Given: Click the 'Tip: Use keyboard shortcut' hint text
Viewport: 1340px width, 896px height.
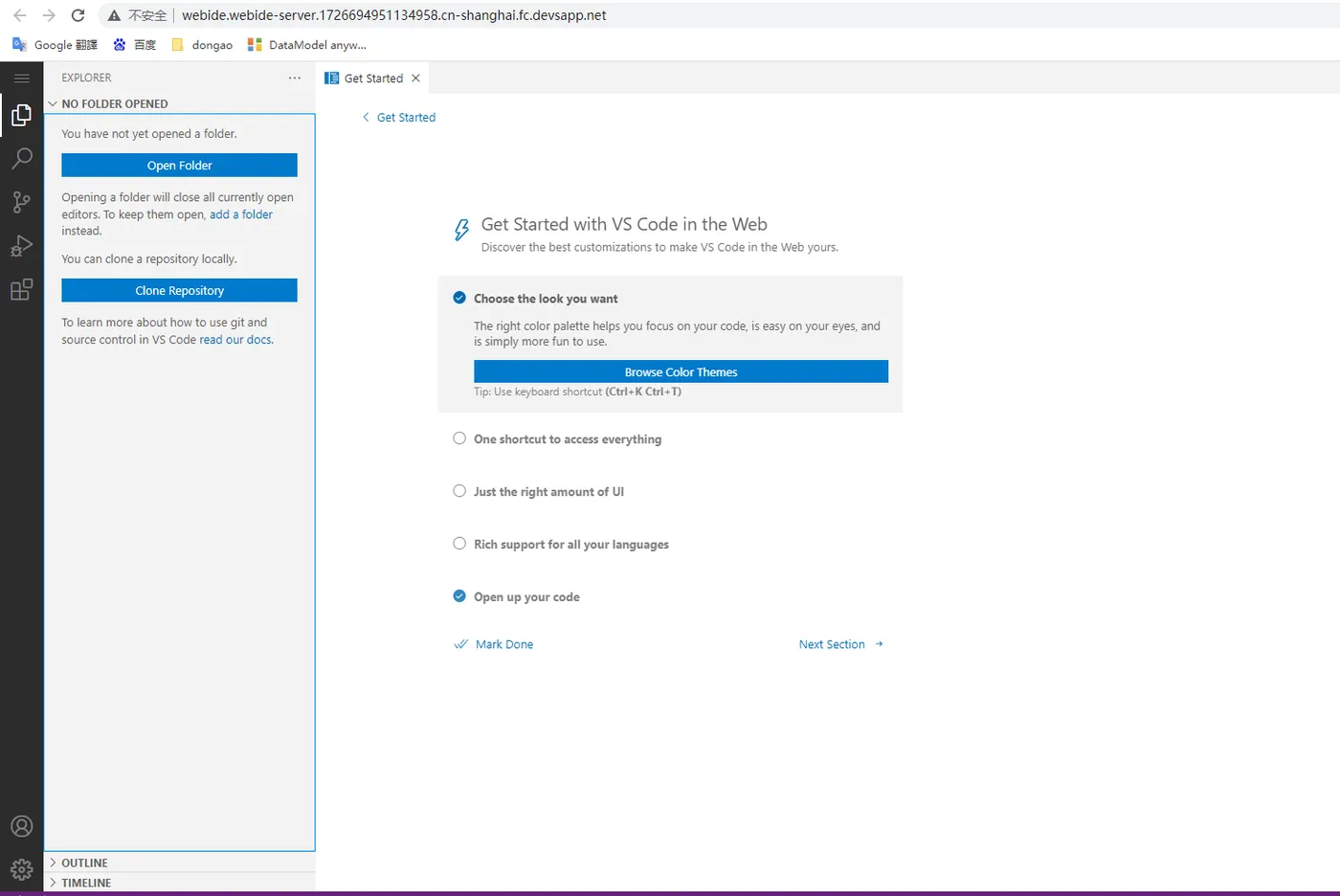Looking at the screenshot, I should [577, 392].
